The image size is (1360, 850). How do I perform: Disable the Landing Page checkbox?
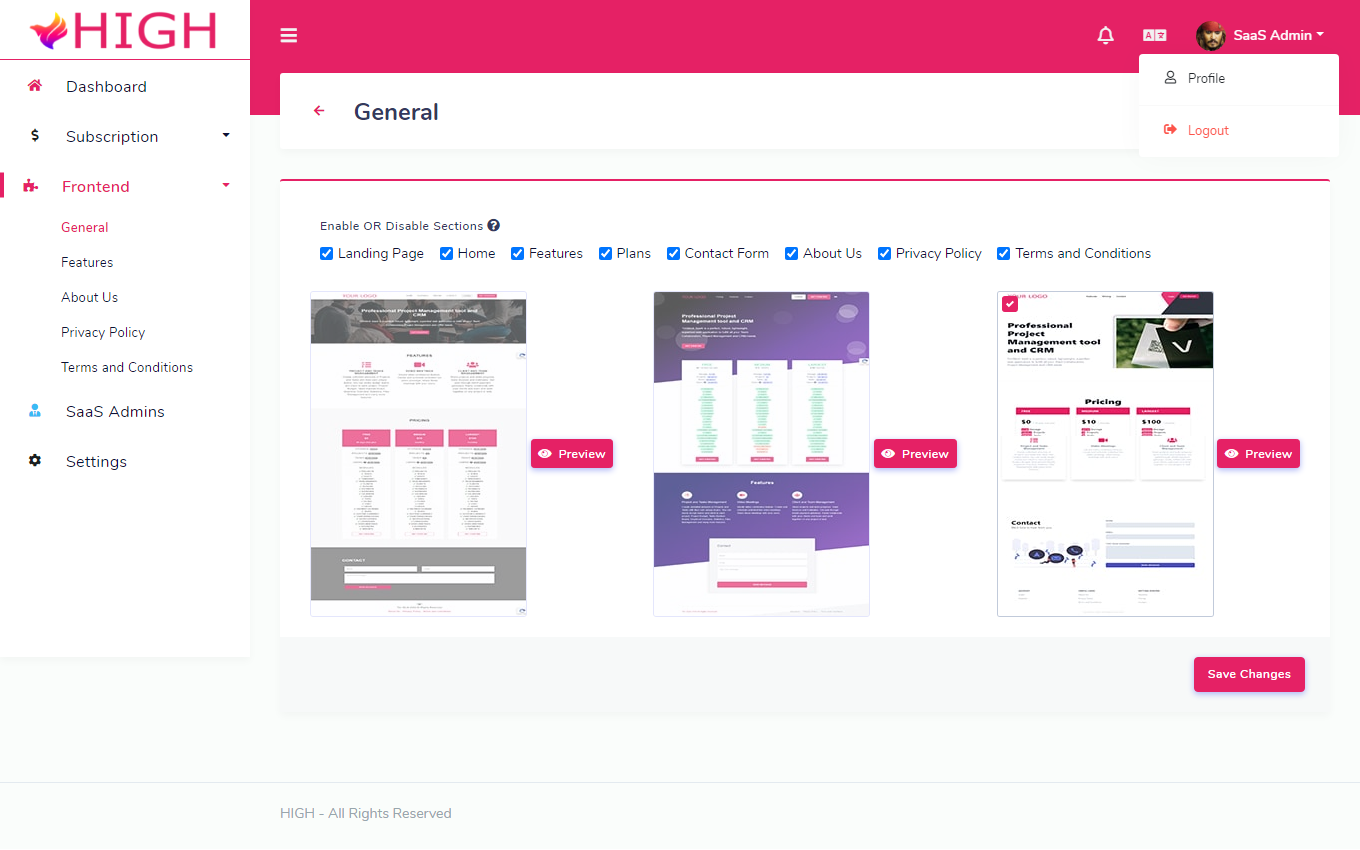(326, 253)
